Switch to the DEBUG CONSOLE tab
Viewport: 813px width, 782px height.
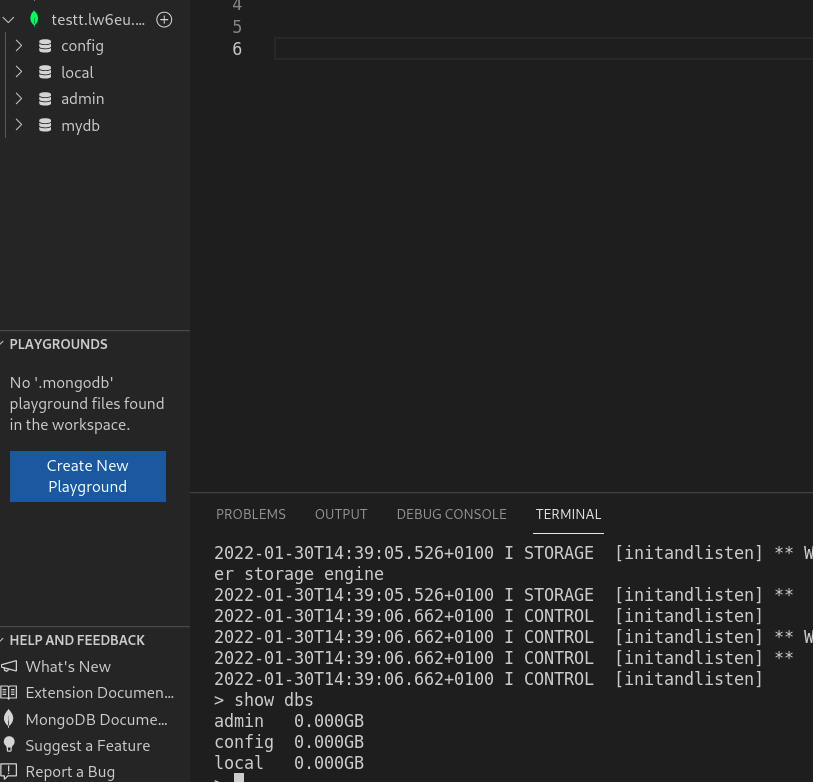pyautogui.click(x=451, y=514)
